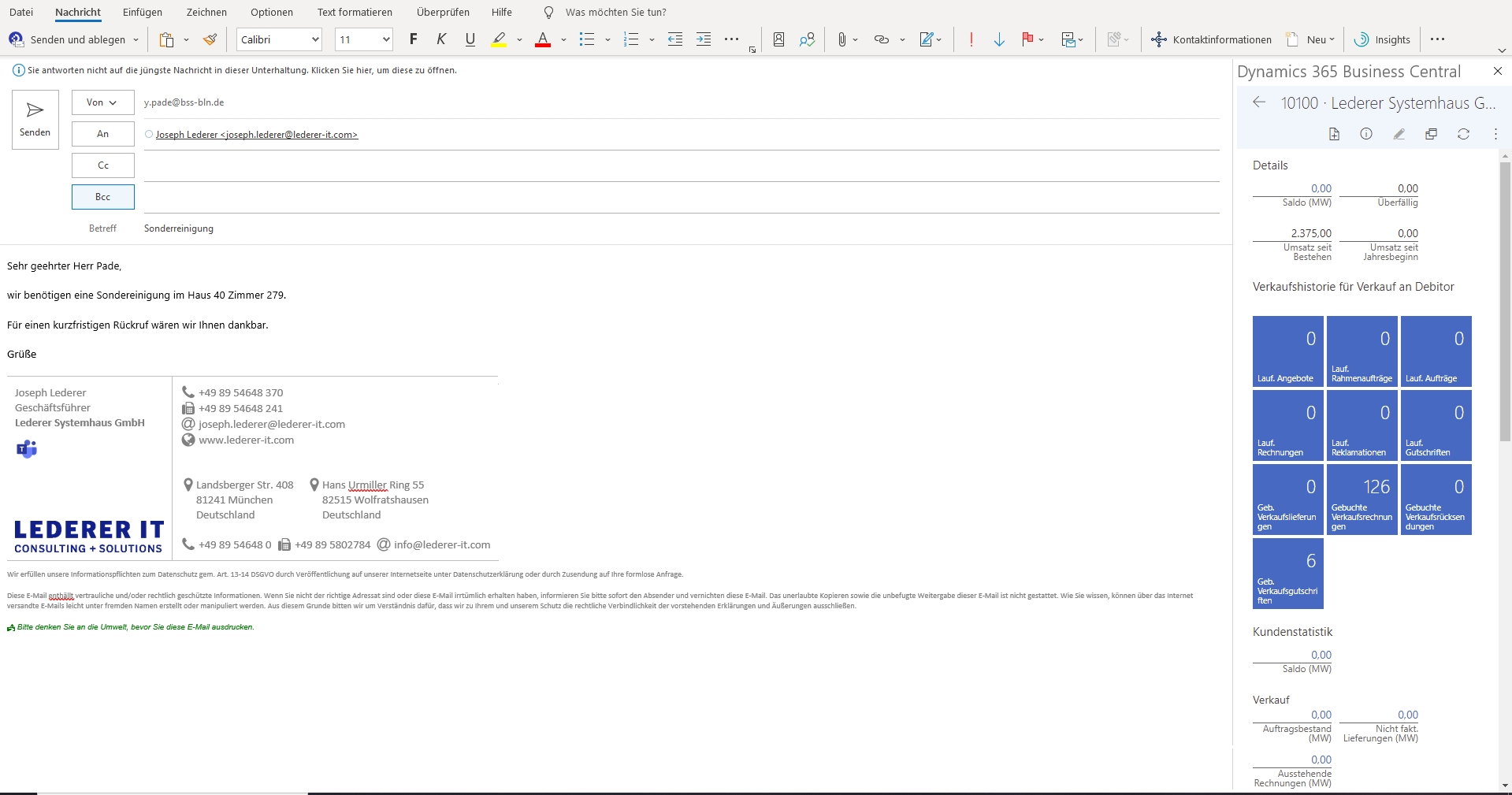Show more ribbon commands after Insights
Image resolution: width=1512 pixels, height=795 pixels.
click(x=1438, y=39)
